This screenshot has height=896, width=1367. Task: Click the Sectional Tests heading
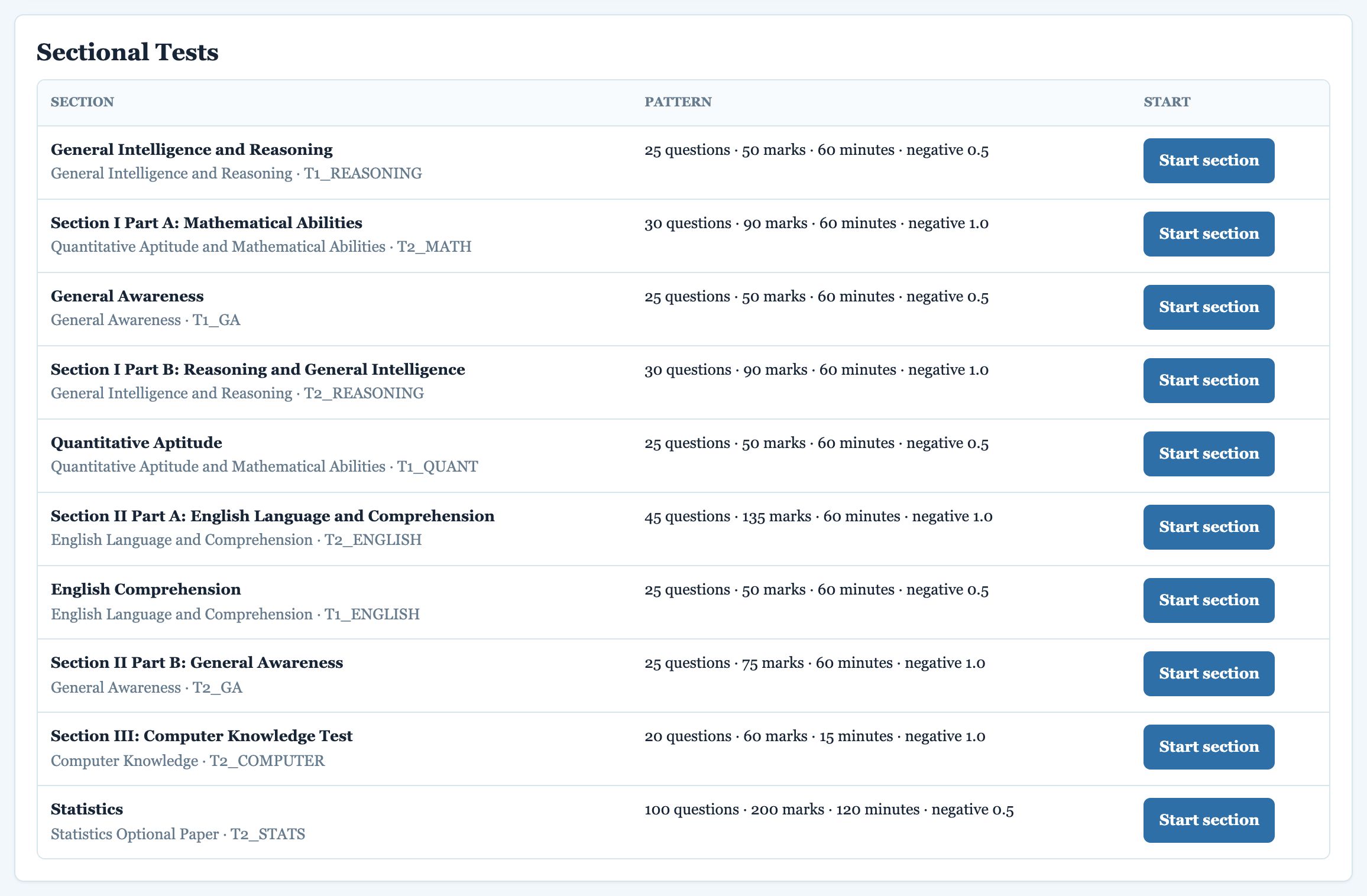point(128,52)
